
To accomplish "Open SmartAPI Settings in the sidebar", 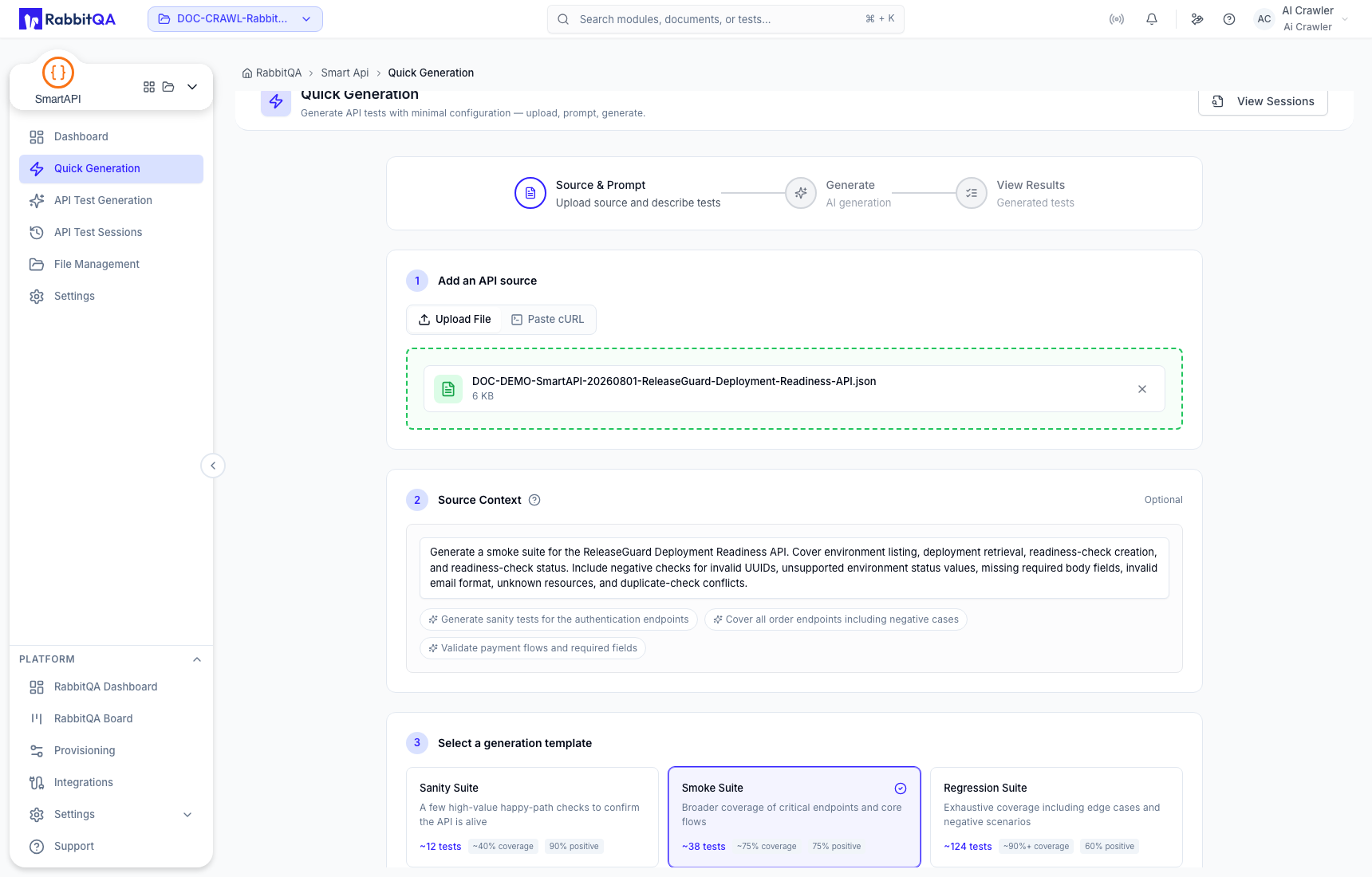I will coord(111,297).
